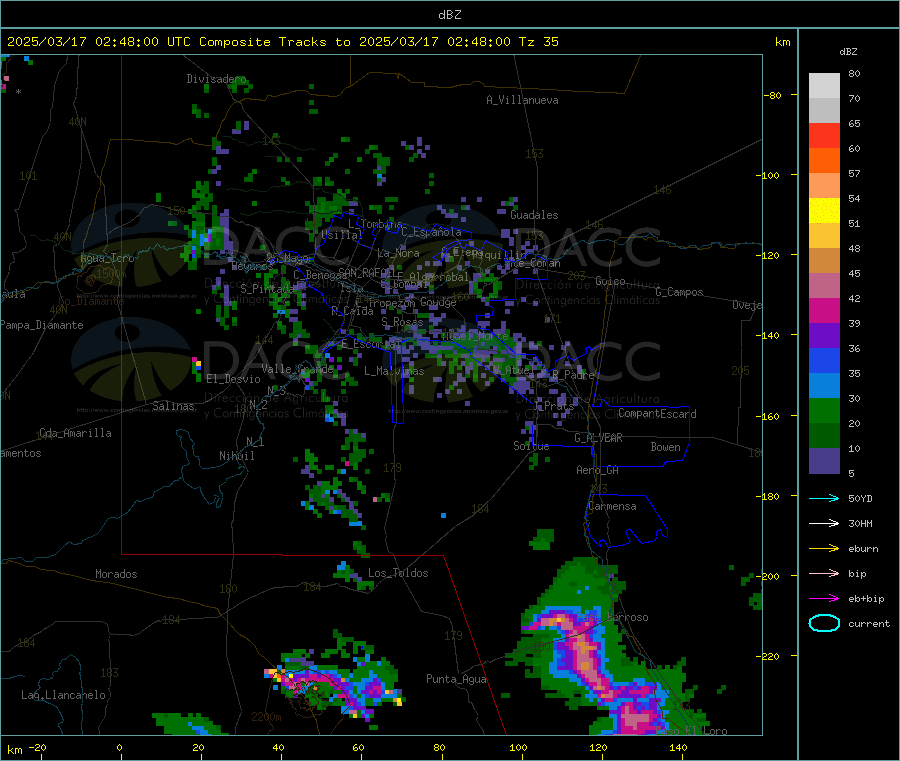Click the 0 km horizontal axis tick label
The width and height of the screenshot is (900, 761).
coord(119,747)
